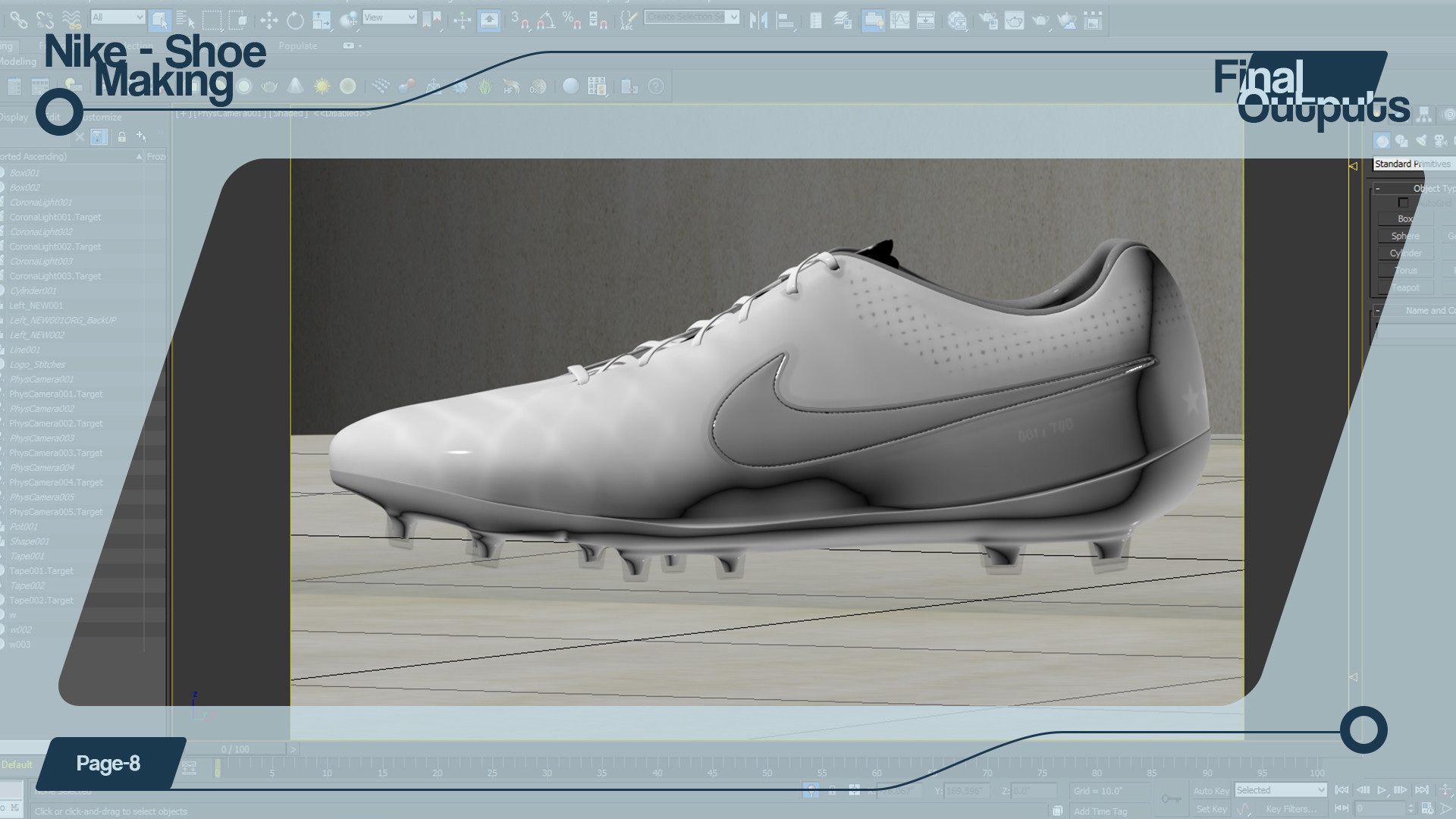Open the Mirror tool icon
The width and height of the screenshot is (1456, 819).
[758, 20]
